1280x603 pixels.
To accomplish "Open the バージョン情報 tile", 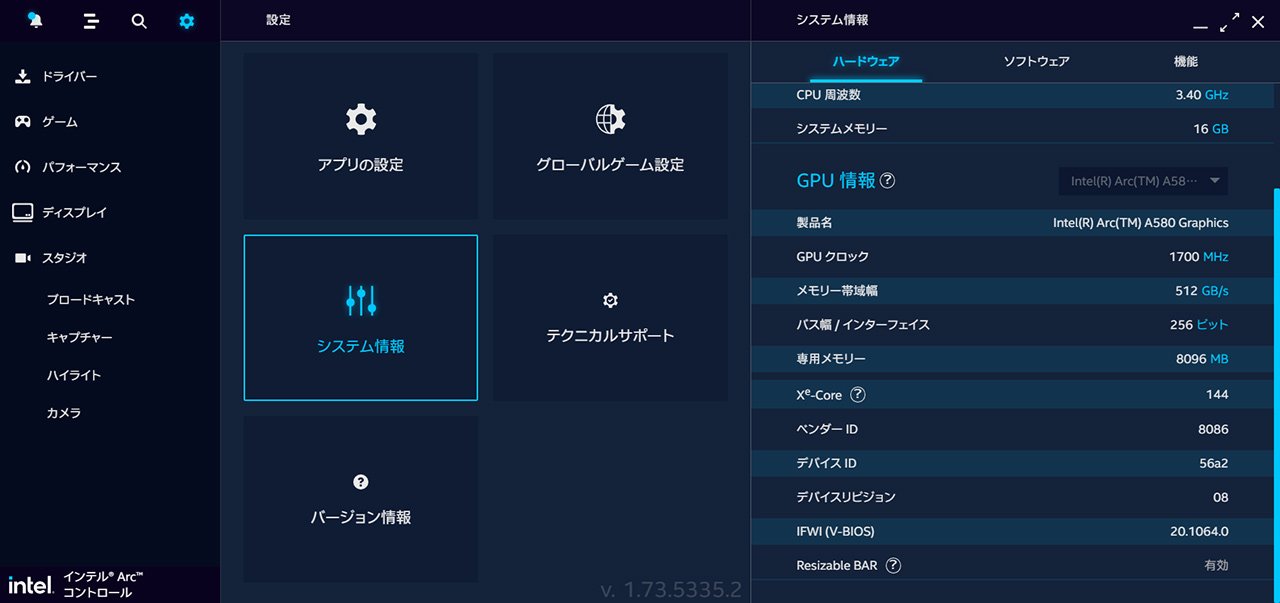I will pos(361,499).
